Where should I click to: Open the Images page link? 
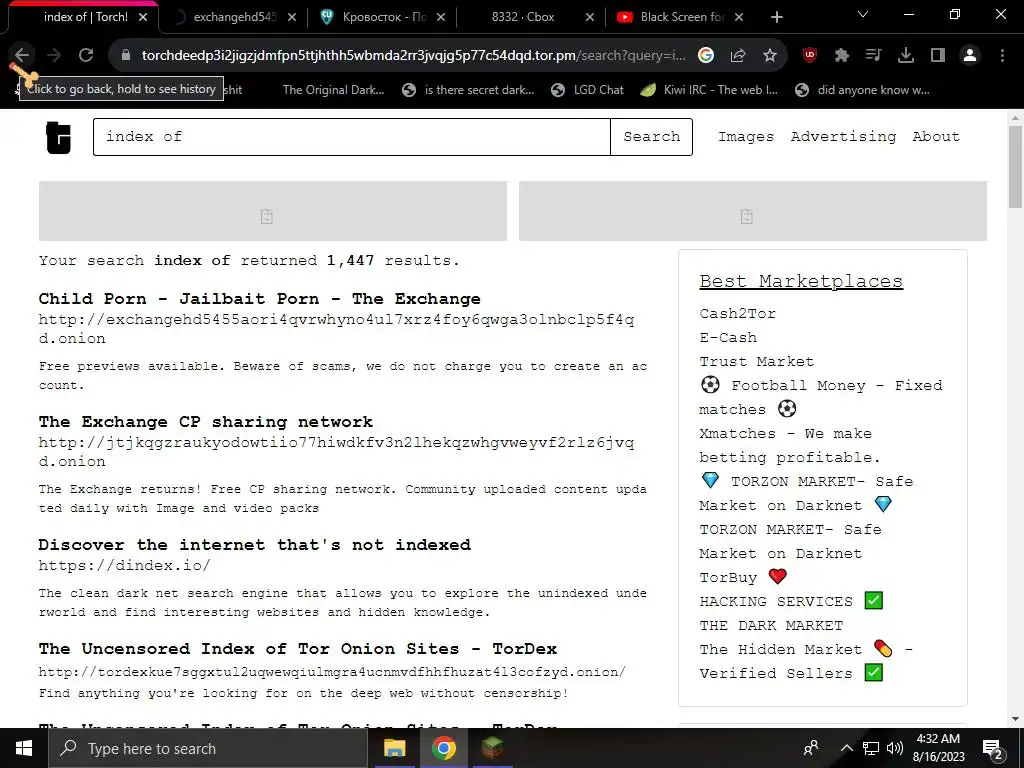coord(746,136)
